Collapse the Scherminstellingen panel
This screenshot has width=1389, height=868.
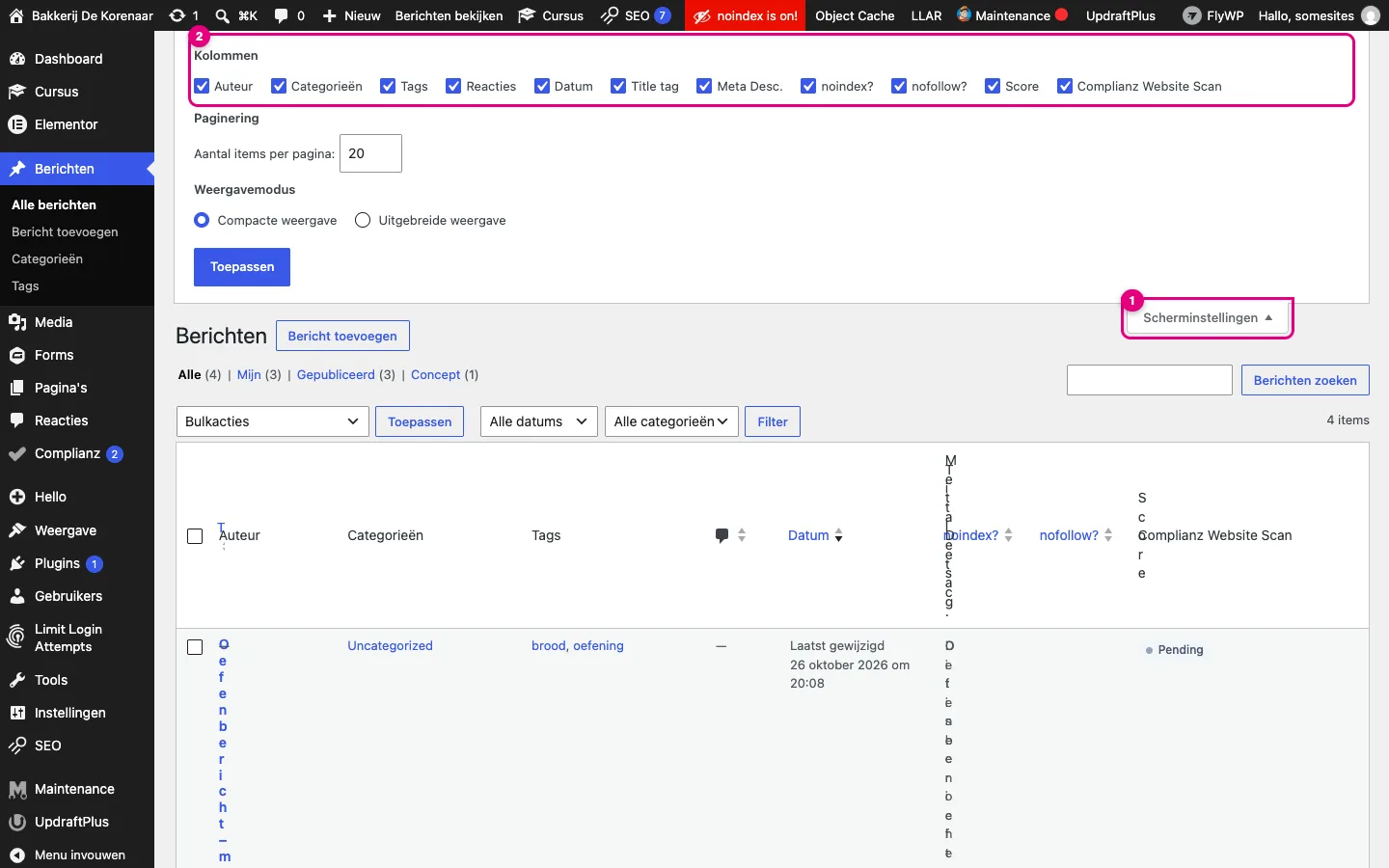click(1208, 317)
